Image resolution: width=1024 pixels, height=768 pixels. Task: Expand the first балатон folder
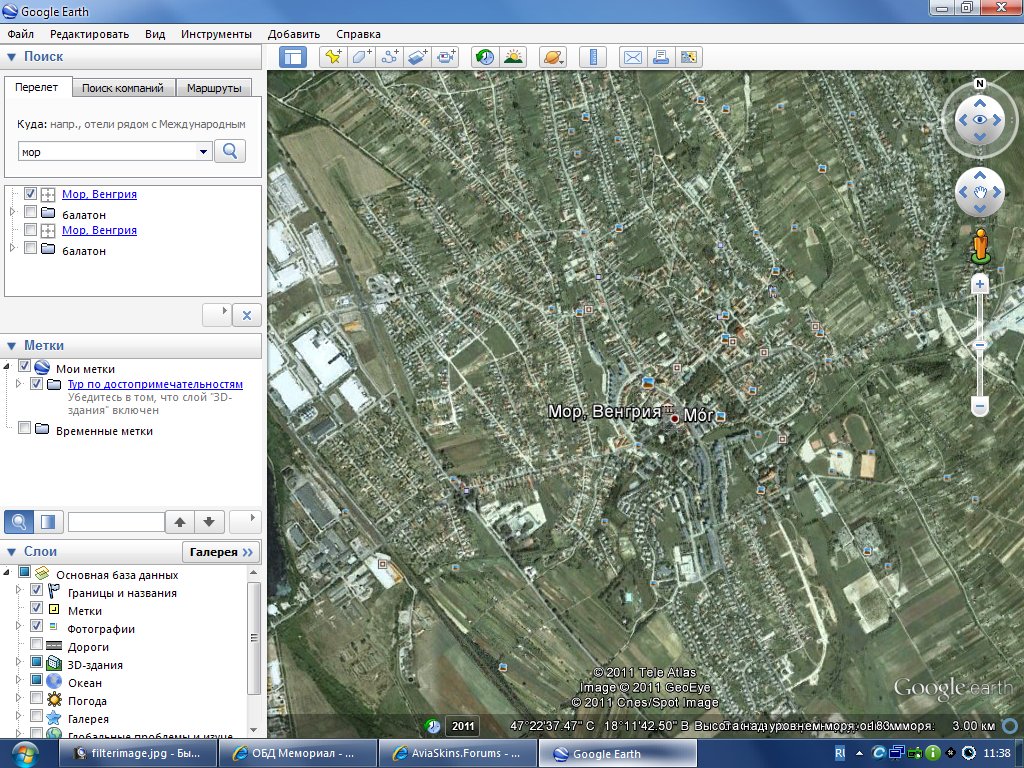(12, 212)
